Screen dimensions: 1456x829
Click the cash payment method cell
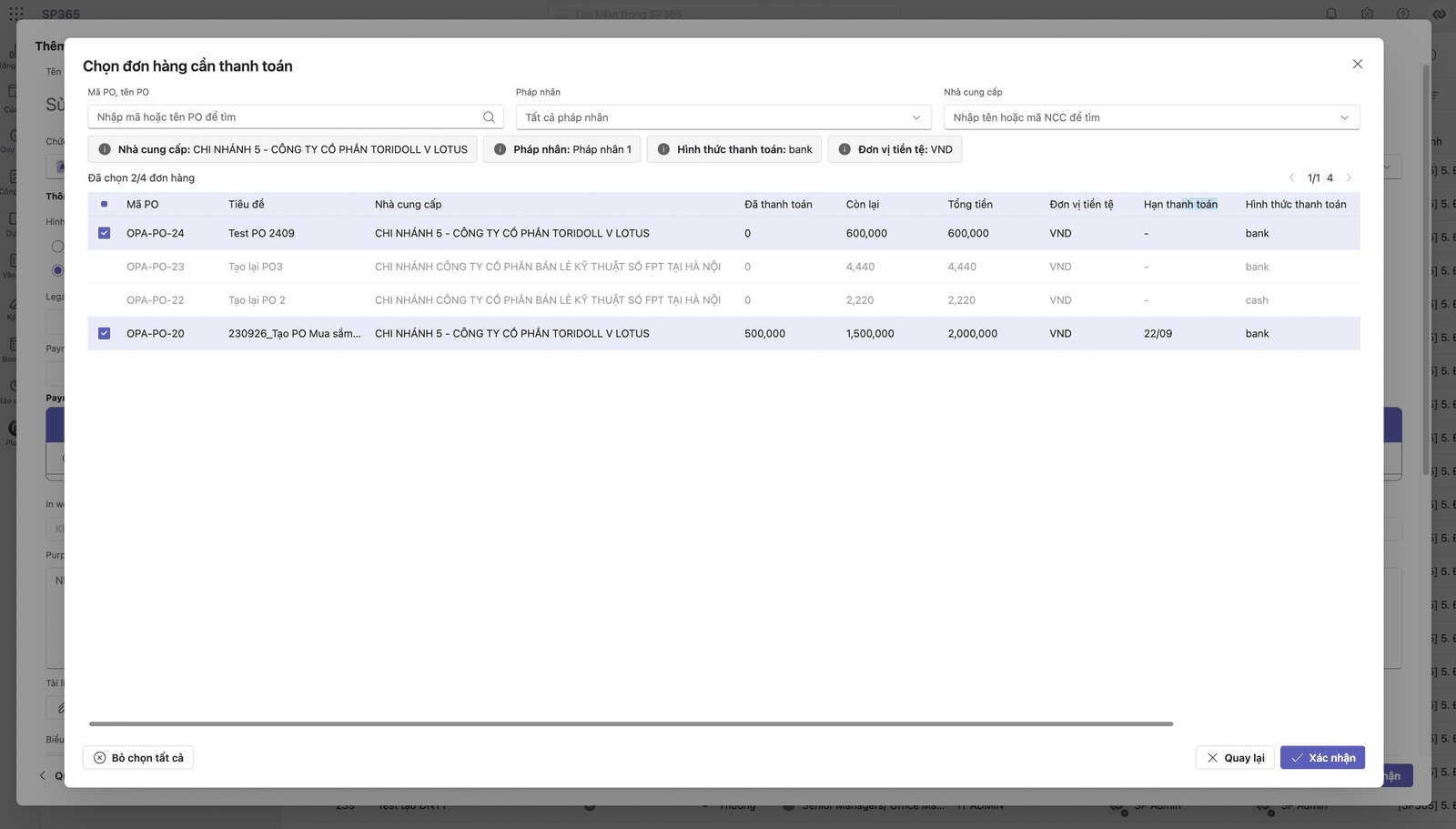[1257, 300]
